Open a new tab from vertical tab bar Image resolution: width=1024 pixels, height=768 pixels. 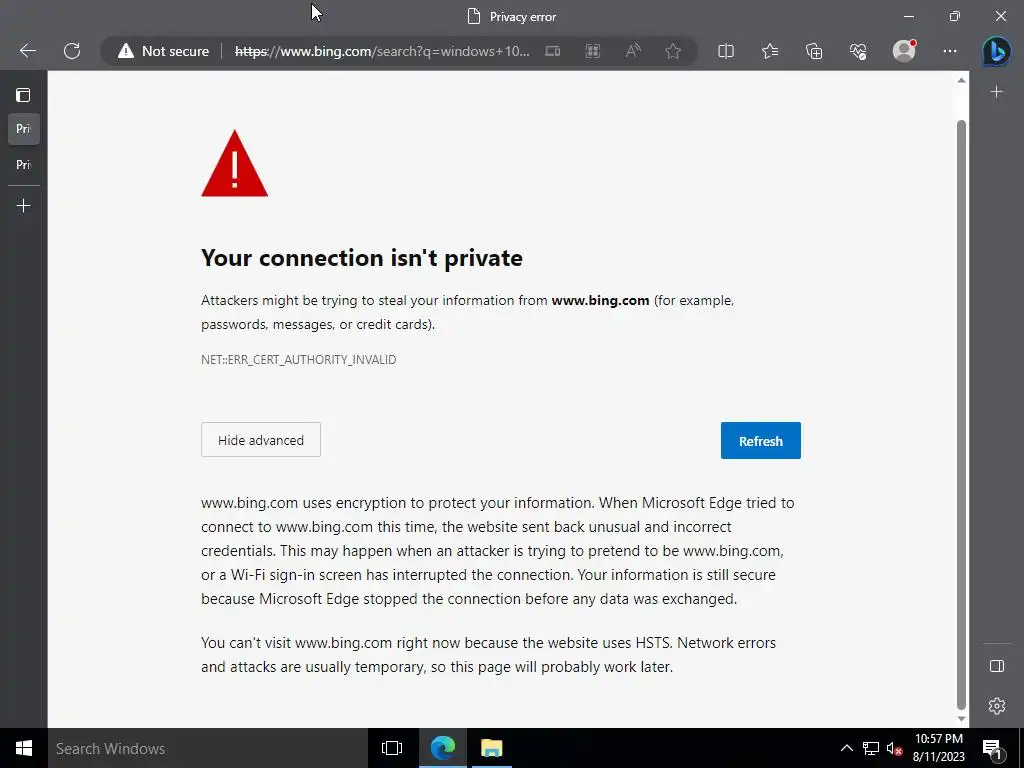click(24, 206)
